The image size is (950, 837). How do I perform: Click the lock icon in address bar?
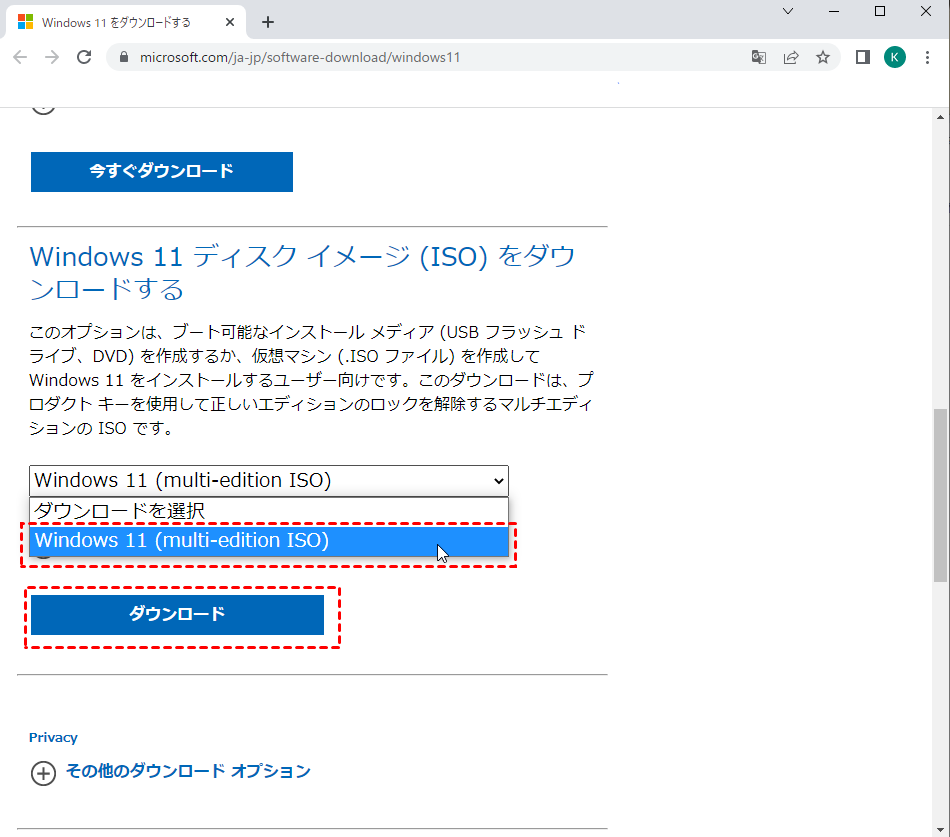tap(124, 57)
